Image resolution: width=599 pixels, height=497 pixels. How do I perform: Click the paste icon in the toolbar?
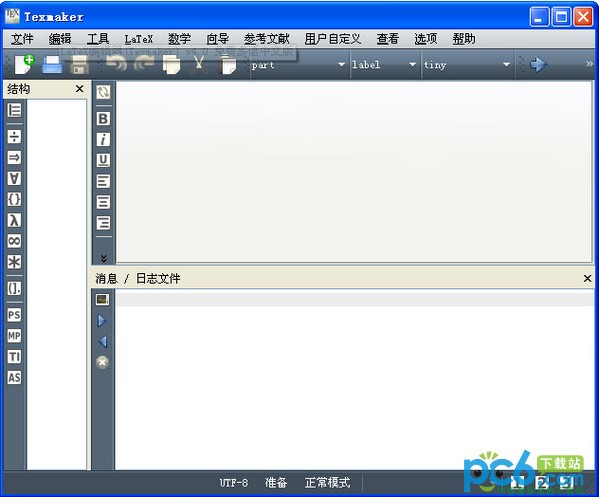click(228, 64)
